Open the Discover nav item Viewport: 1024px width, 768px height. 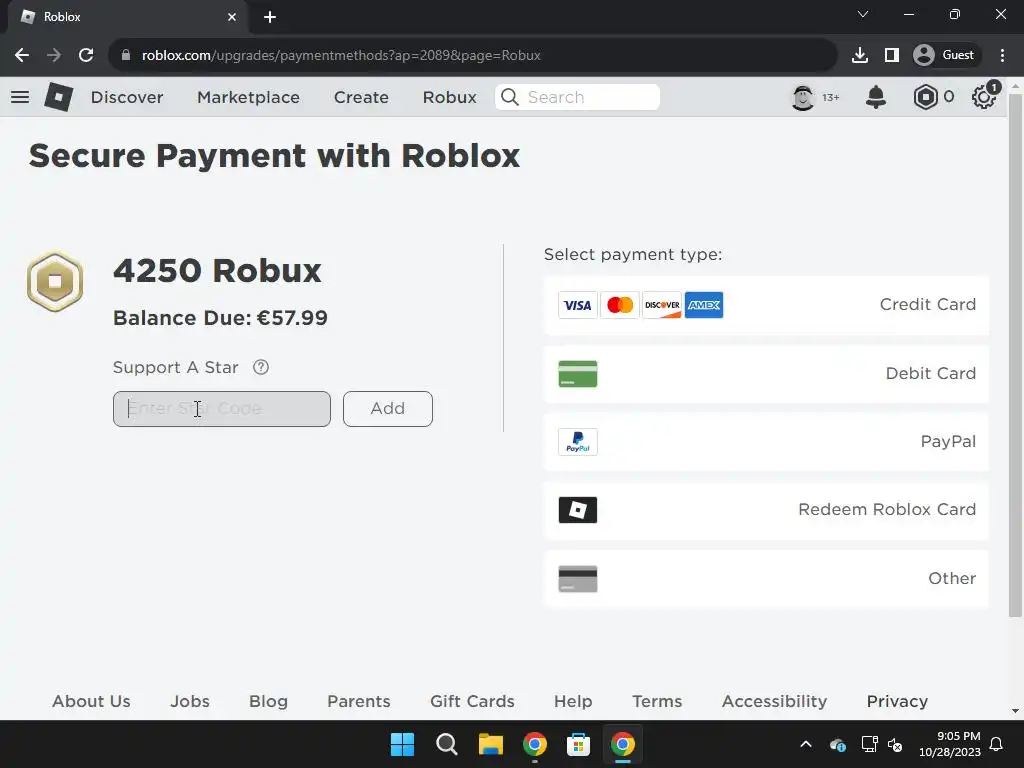tap(127, 97)
